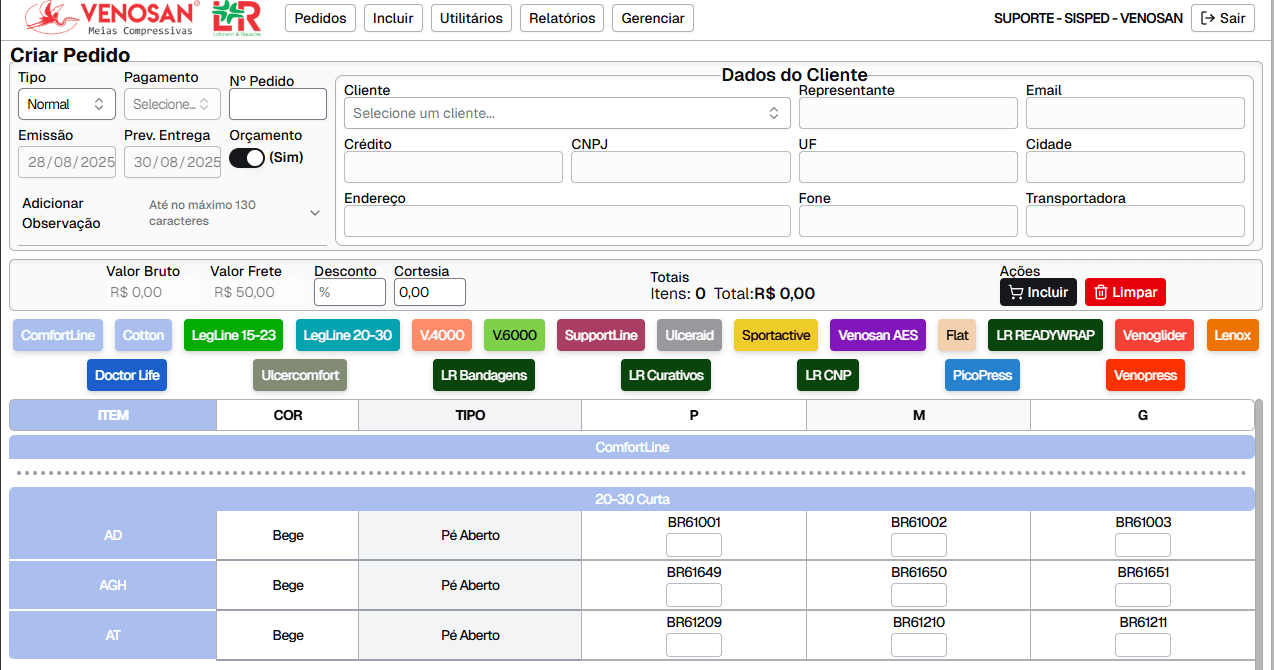
Task: Select the LegLine 15-23 product line
Action: coord(234,335)
